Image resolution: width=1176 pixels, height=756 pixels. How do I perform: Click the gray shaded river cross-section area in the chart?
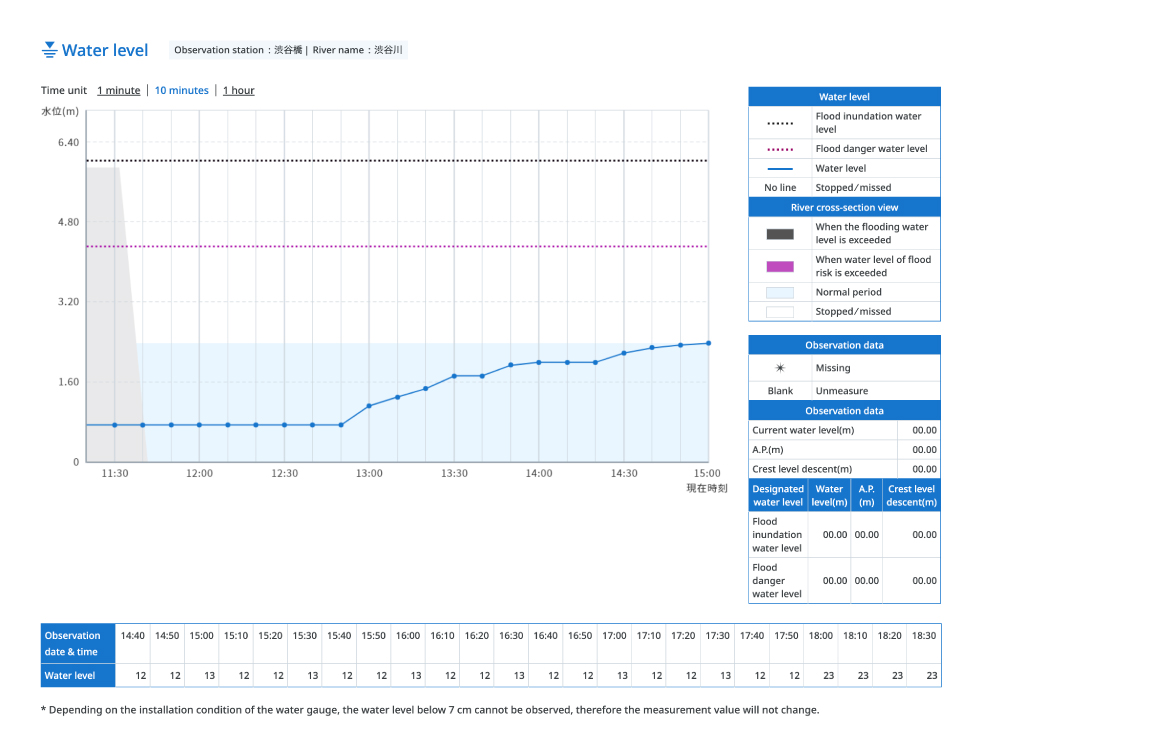tap(111, 315)
